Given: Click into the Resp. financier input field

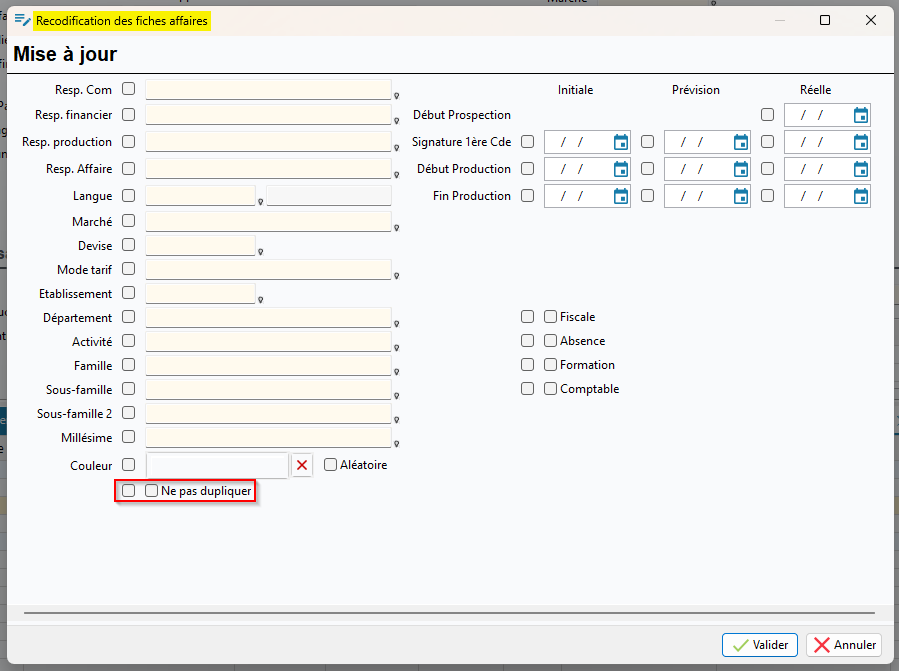Looking at the screenshot, I should tap(268, 115).
